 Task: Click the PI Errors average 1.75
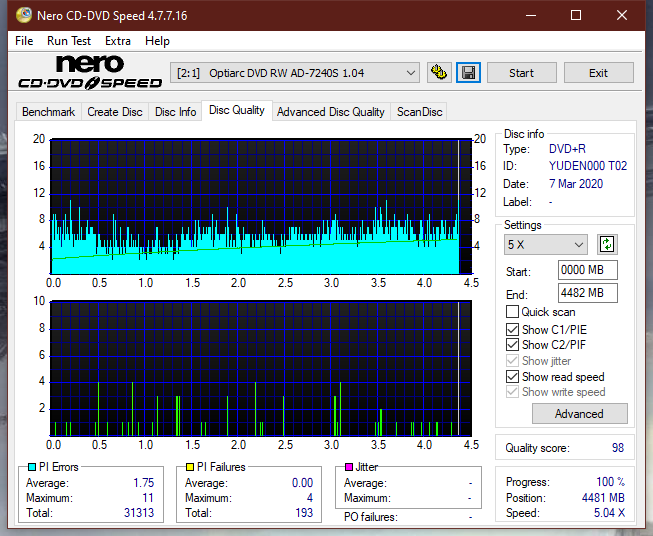[x=144, y=483]
